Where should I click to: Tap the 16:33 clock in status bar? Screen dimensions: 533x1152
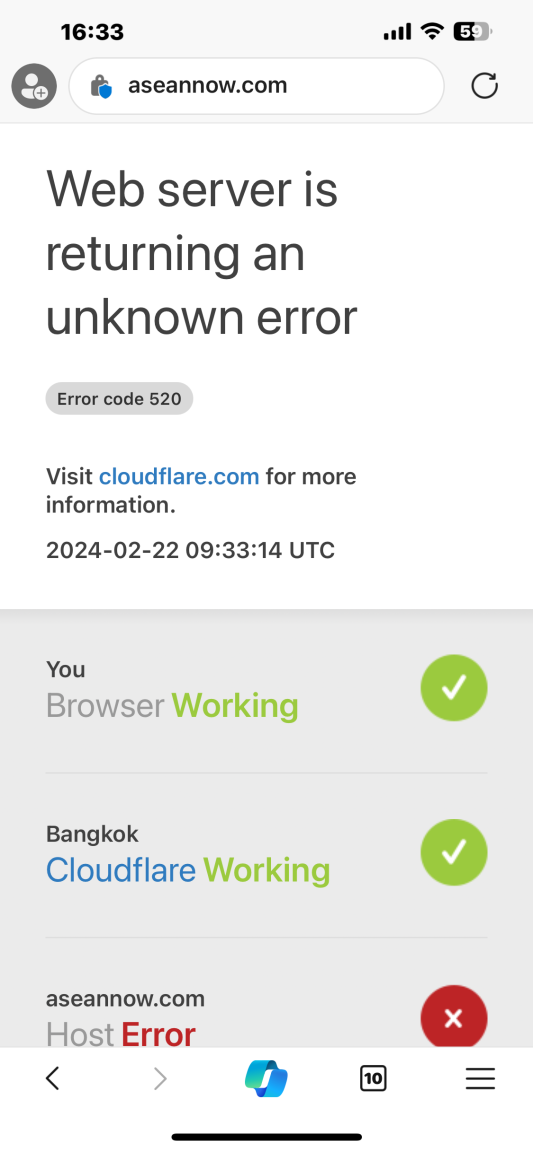point(92,32)
